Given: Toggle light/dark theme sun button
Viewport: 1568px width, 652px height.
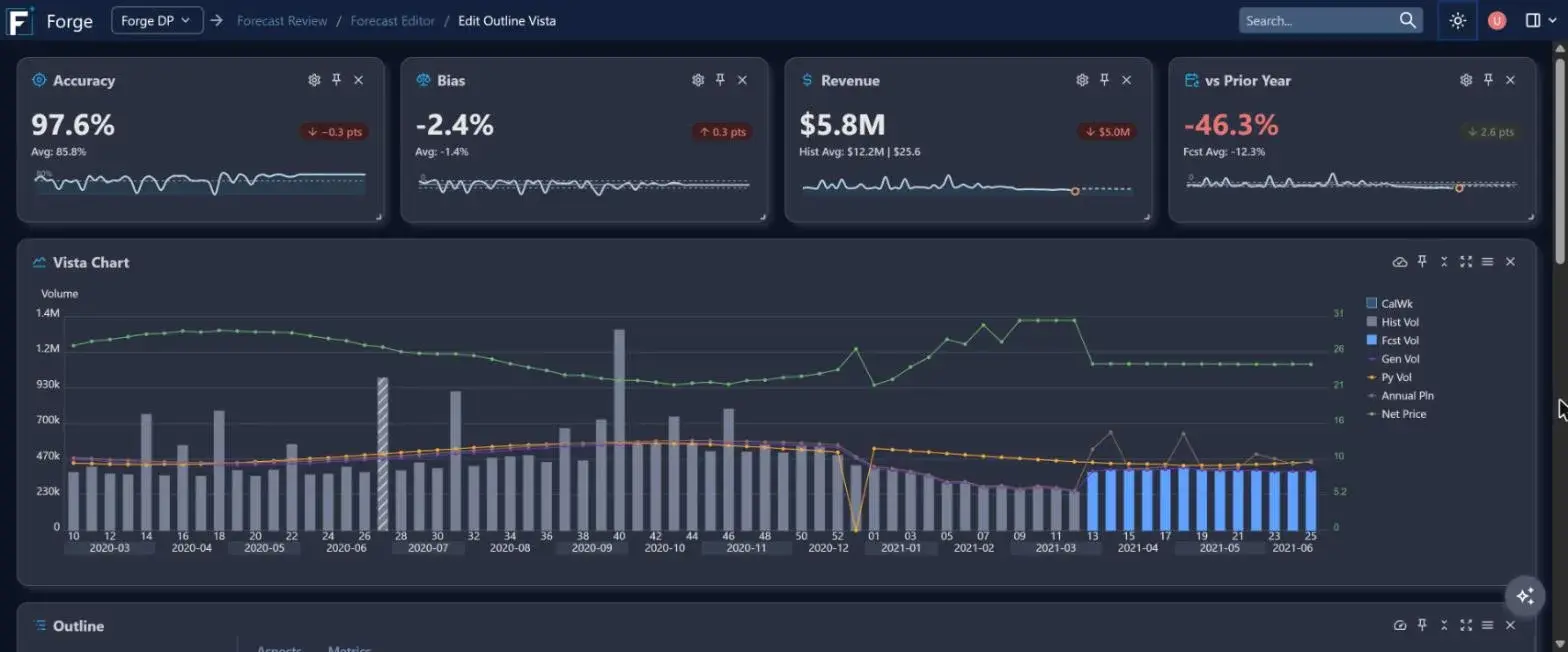Looking at the screenshot, I should pos(1457,20).
